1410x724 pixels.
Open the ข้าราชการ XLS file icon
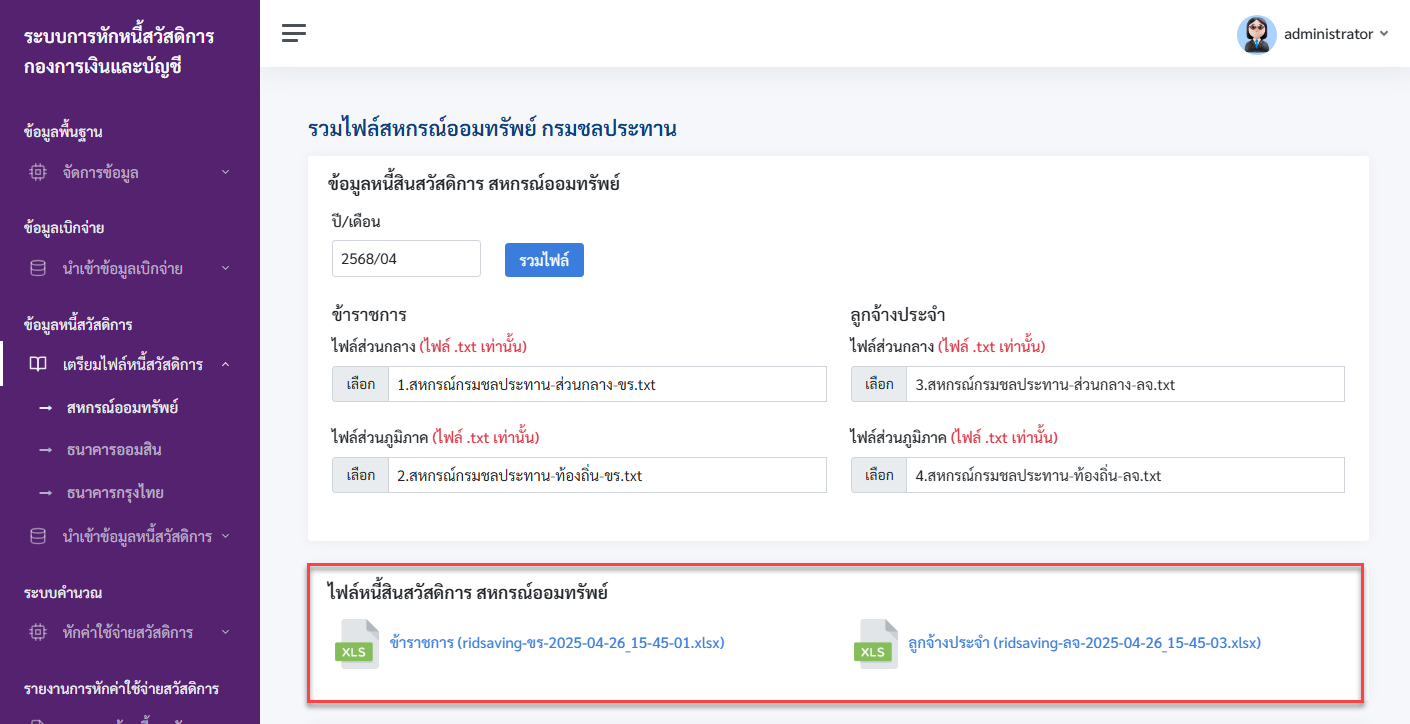click(x=356, y=643)
